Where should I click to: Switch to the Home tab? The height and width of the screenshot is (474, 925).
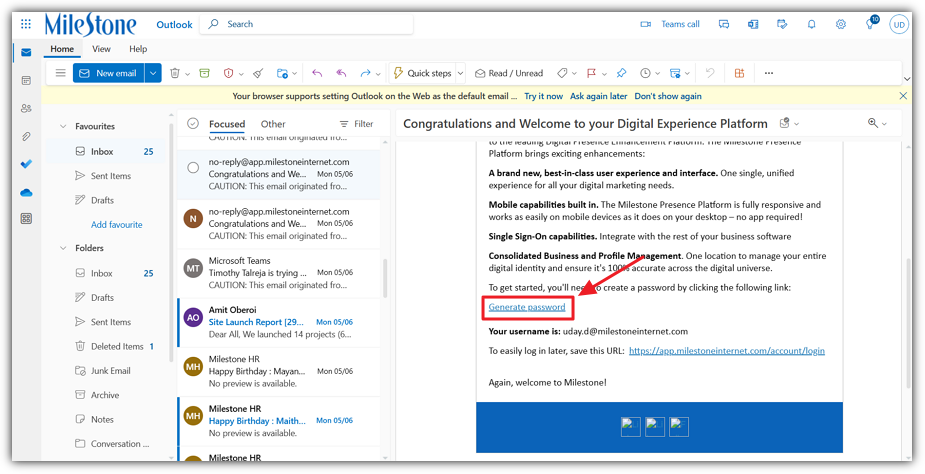(x=62, y=49)
